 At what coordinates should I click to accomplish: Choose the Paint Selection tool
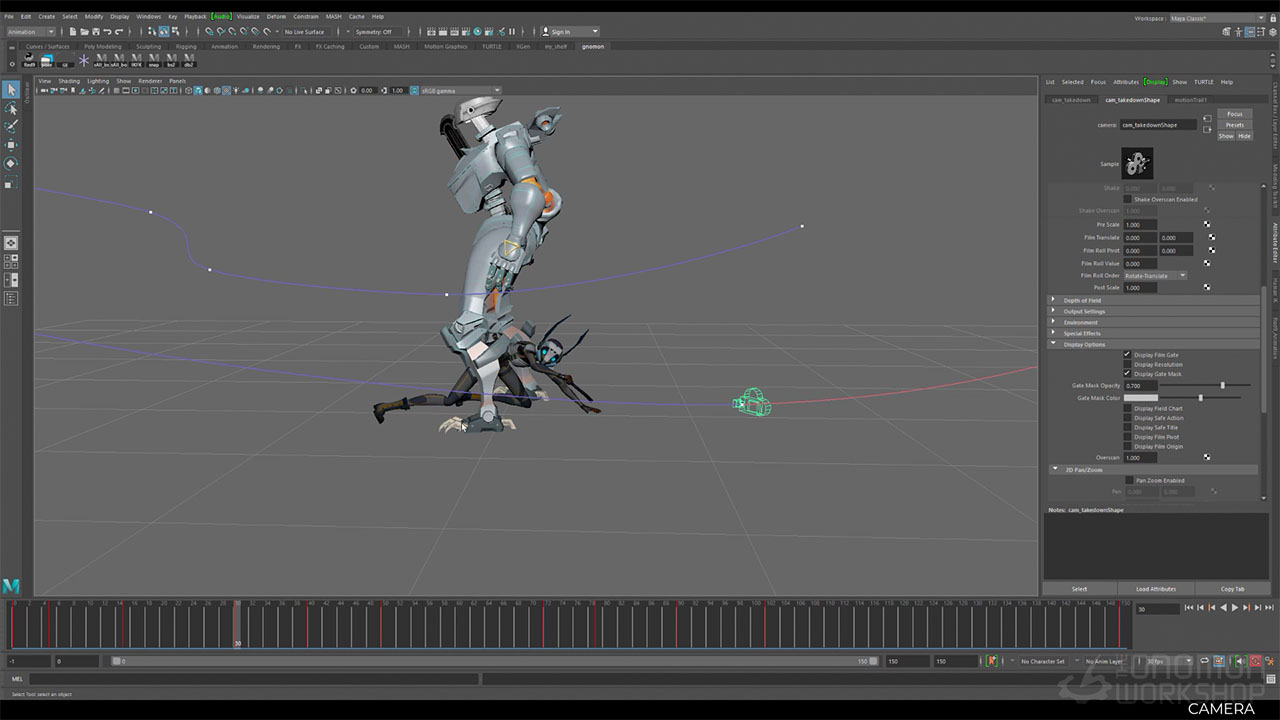click(11, 127)
